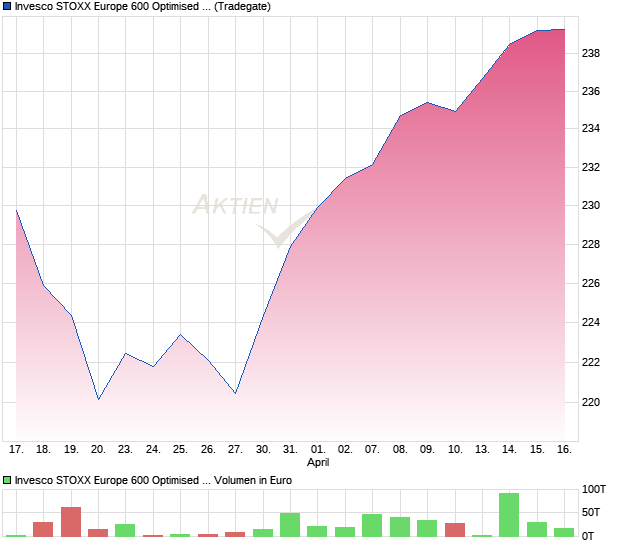Click the volume axis label 100T
This screenshot has height=546, width=620.
[594, 489]
